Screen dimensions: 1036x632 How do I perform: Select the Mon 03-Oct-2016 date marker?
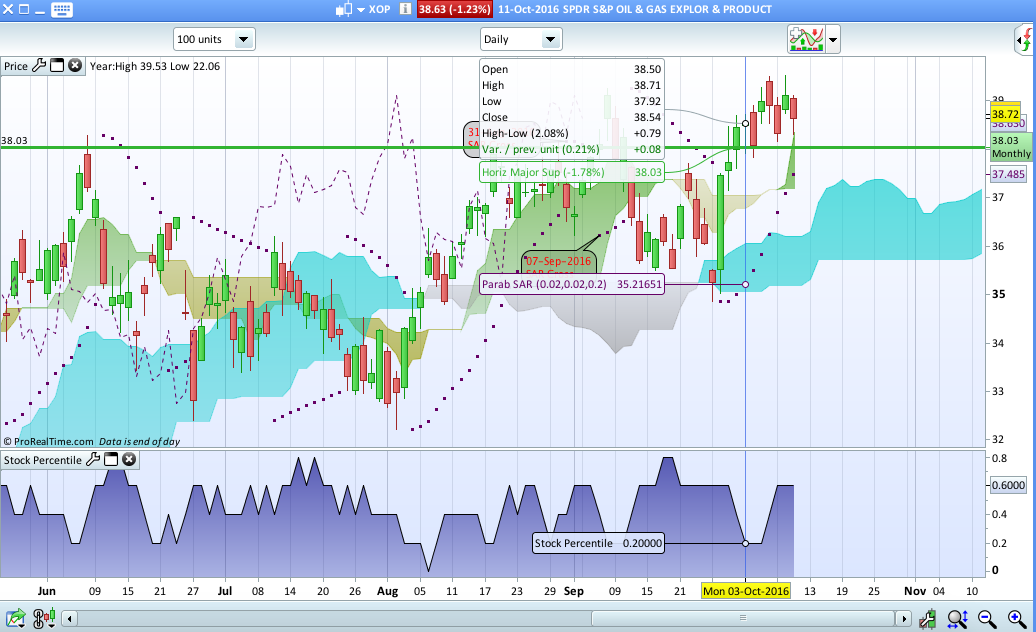(x=746, y=590)
